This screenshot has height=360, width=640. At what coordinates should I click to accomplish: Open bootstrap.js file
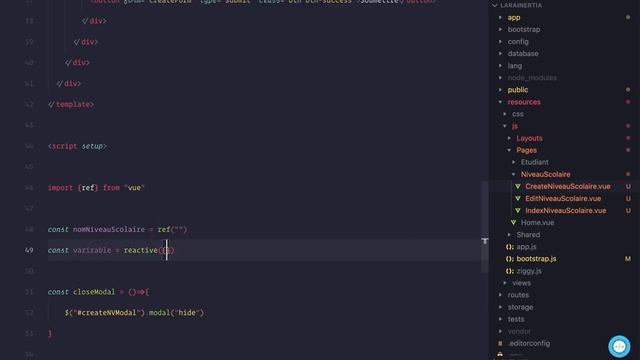click(x=536, y=259)
